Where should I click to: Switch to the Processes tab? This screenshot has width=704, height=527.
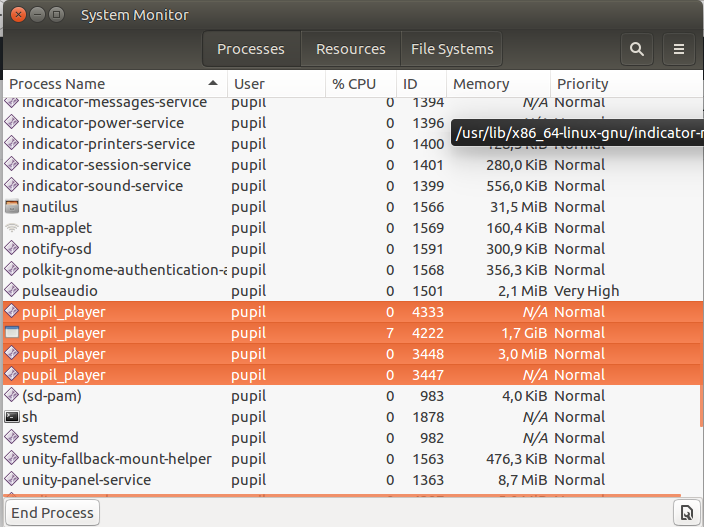tap(251, 49)
